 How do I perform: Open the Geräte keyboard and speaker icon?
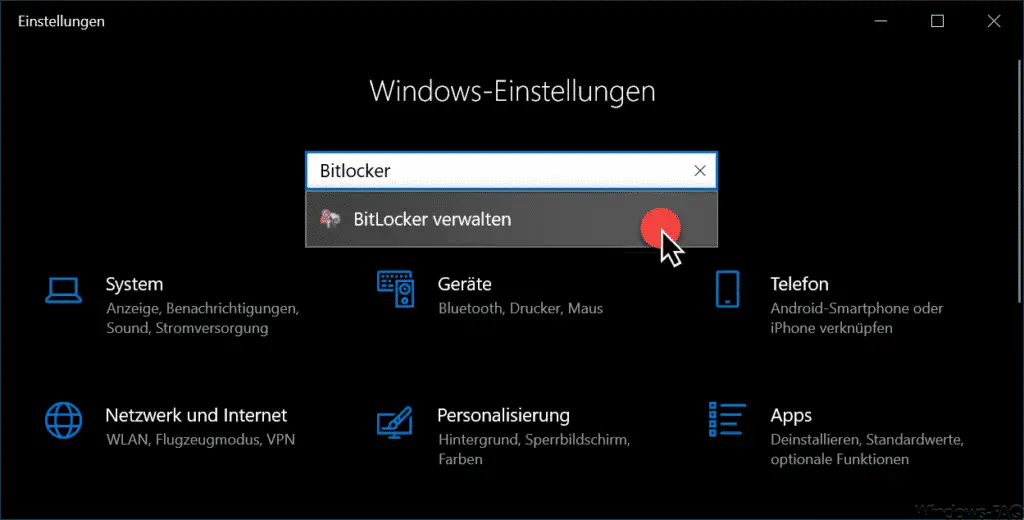pyautogui.click(x=395, y=289)
